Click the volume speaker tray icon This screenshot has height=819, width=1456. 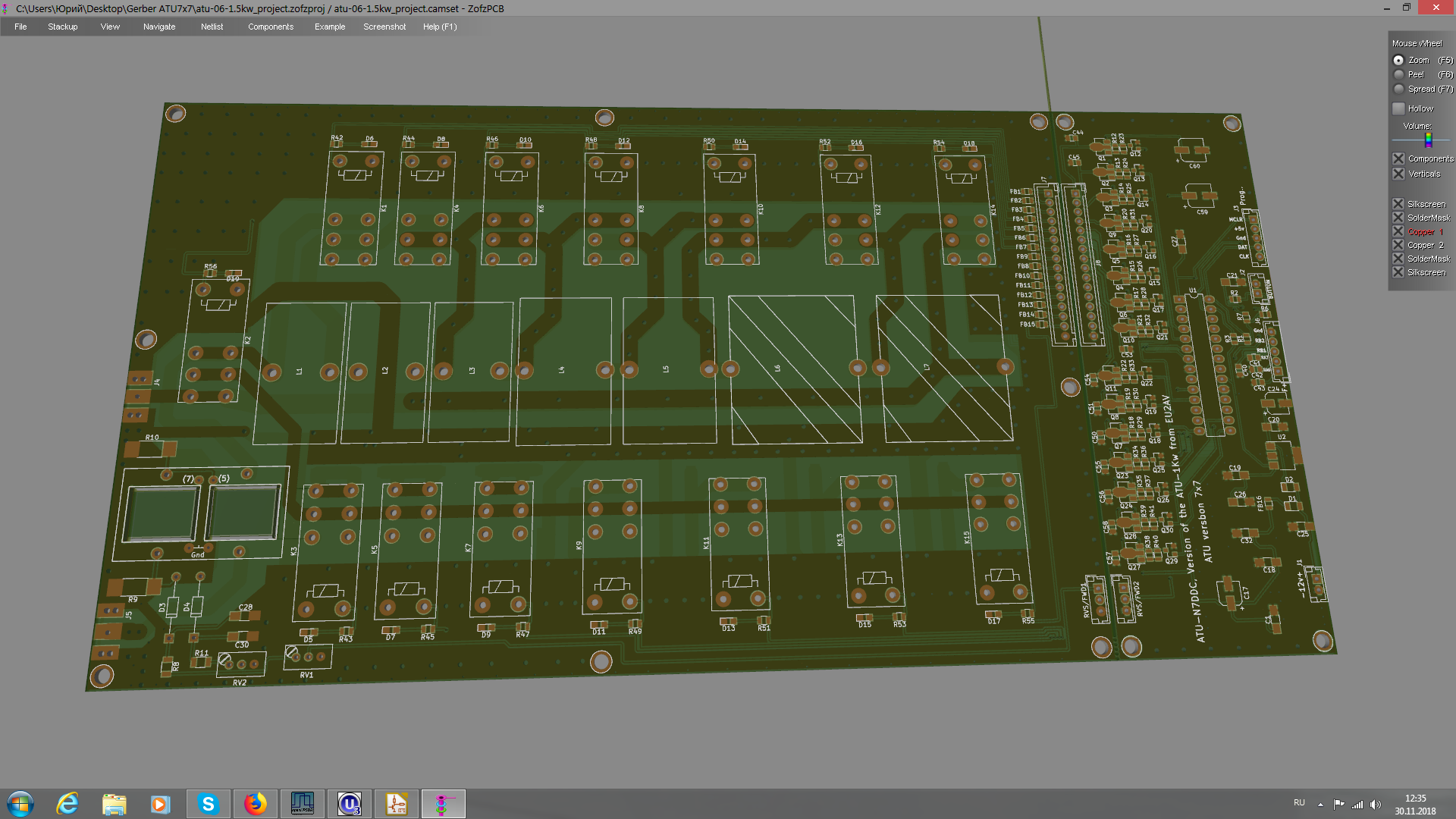click(x=1376, y=804)
